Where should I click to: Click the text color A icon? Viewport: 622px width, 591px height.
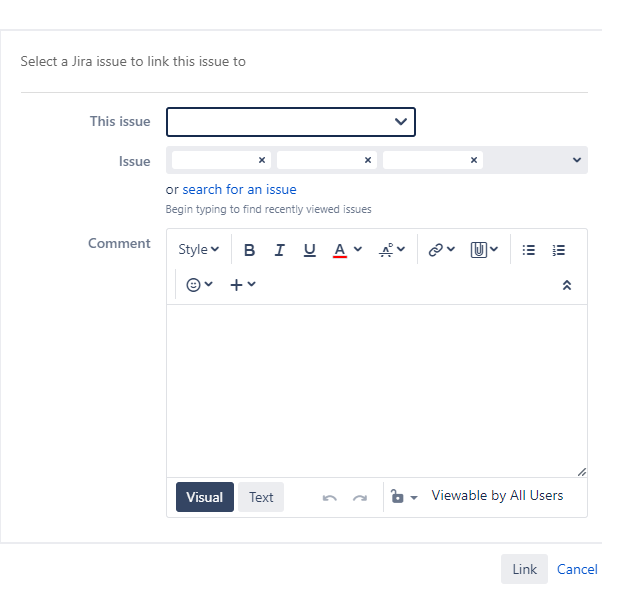[340, 250]
